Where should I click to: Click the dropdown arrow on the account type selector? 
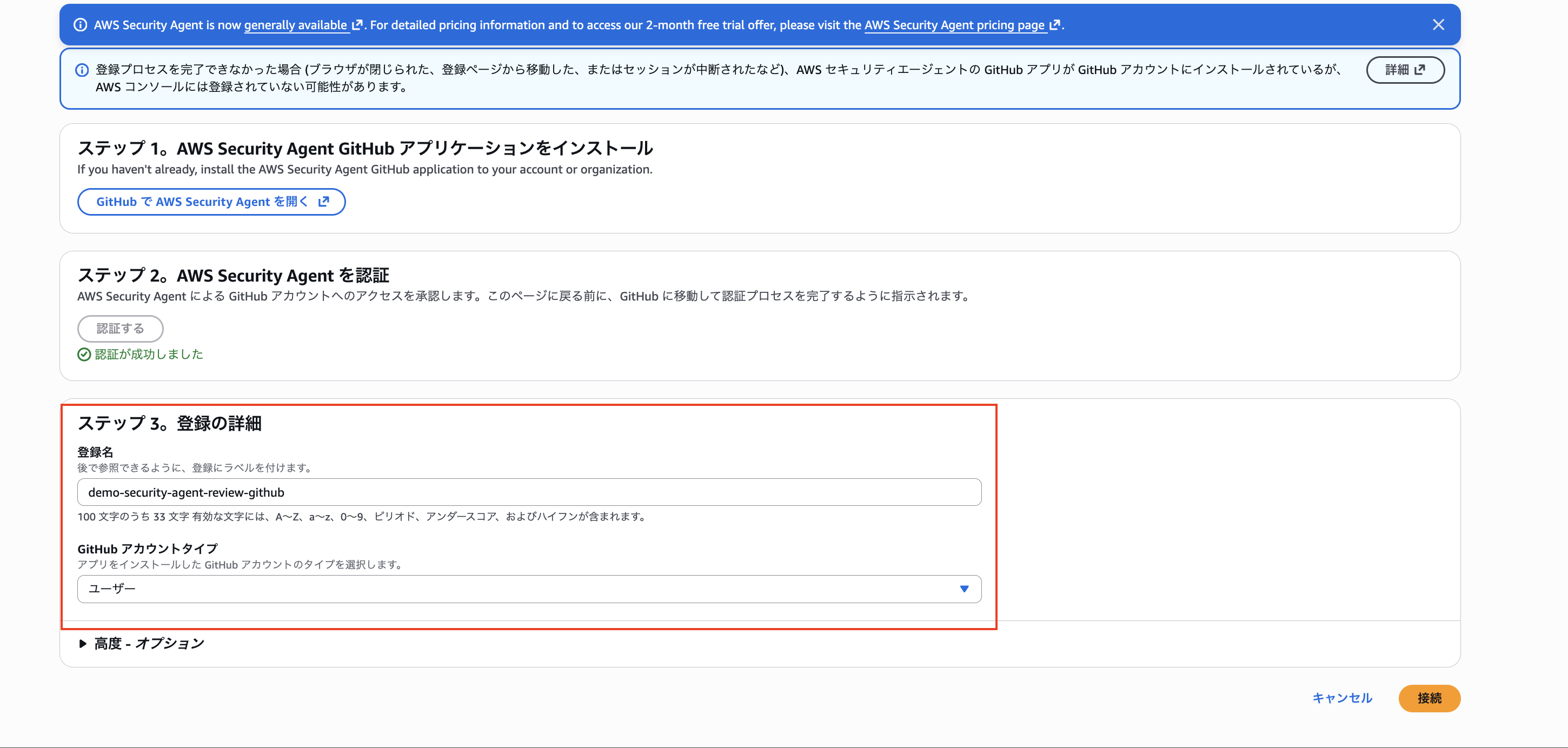click(x=964, y=589)
